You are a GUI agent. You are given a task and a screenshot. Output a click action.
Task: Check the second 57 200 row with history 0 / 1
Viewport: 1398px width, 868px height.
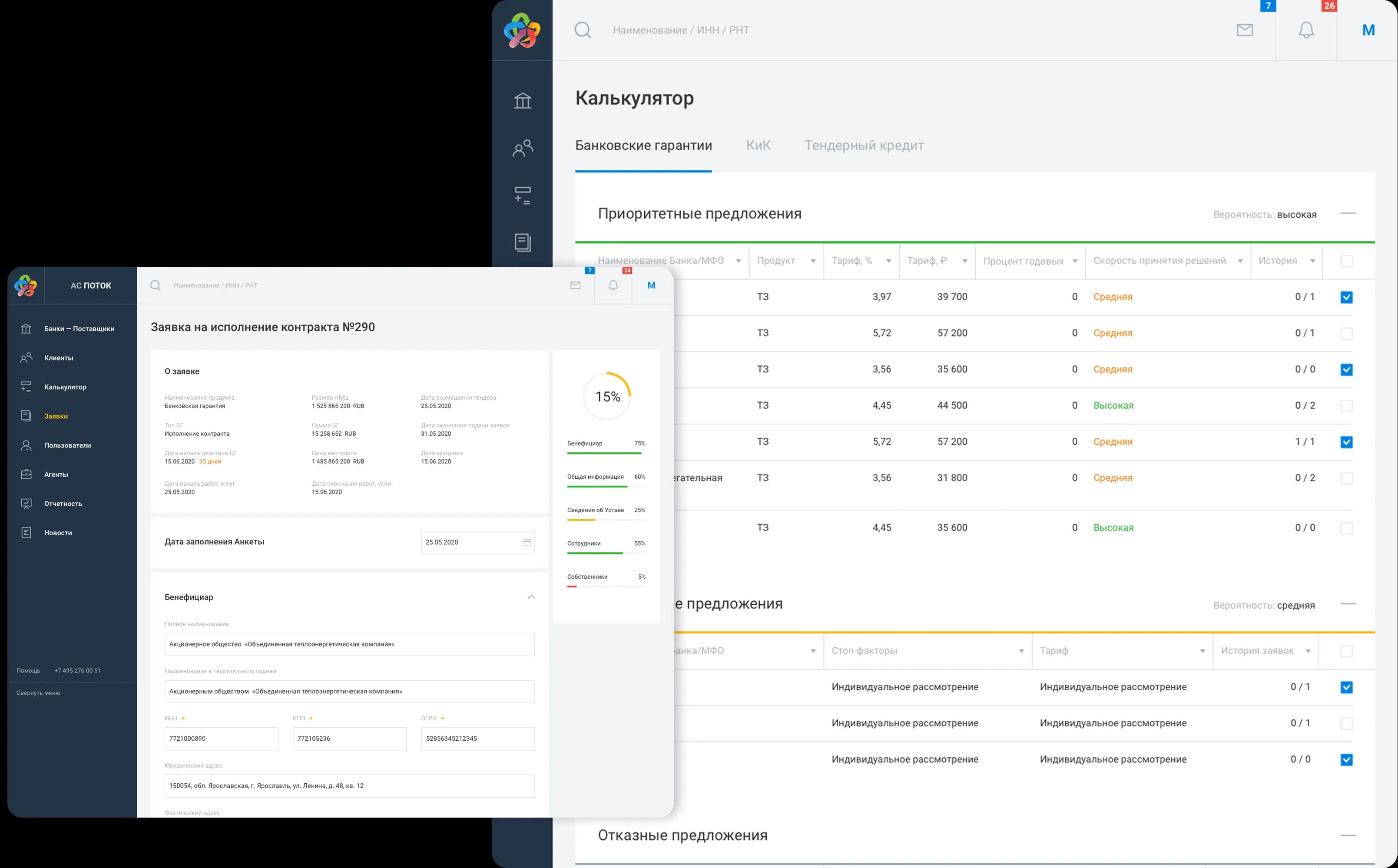tap(1346, 334)
